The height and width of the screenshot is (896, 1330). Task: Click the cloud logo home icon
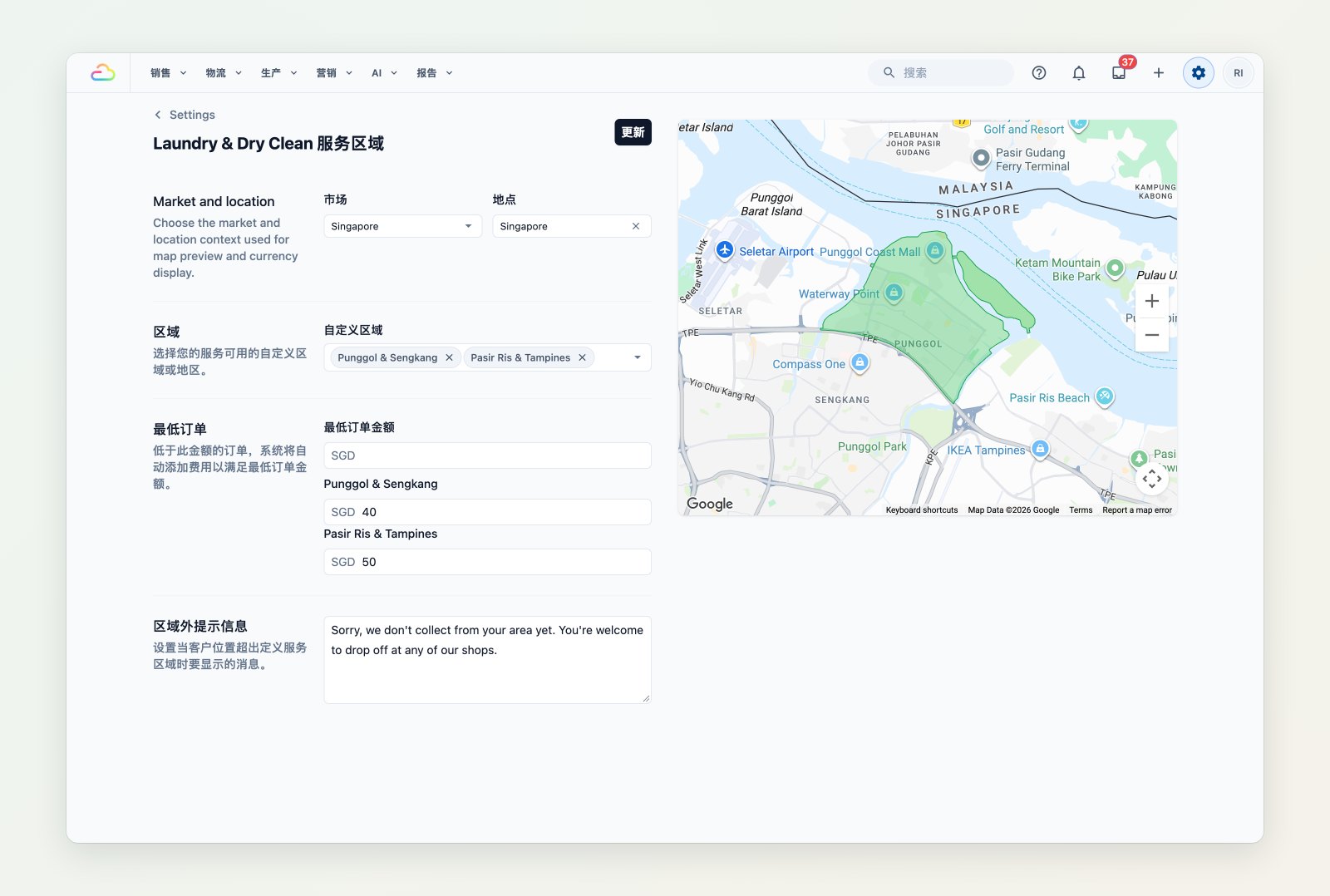point(103,73)
